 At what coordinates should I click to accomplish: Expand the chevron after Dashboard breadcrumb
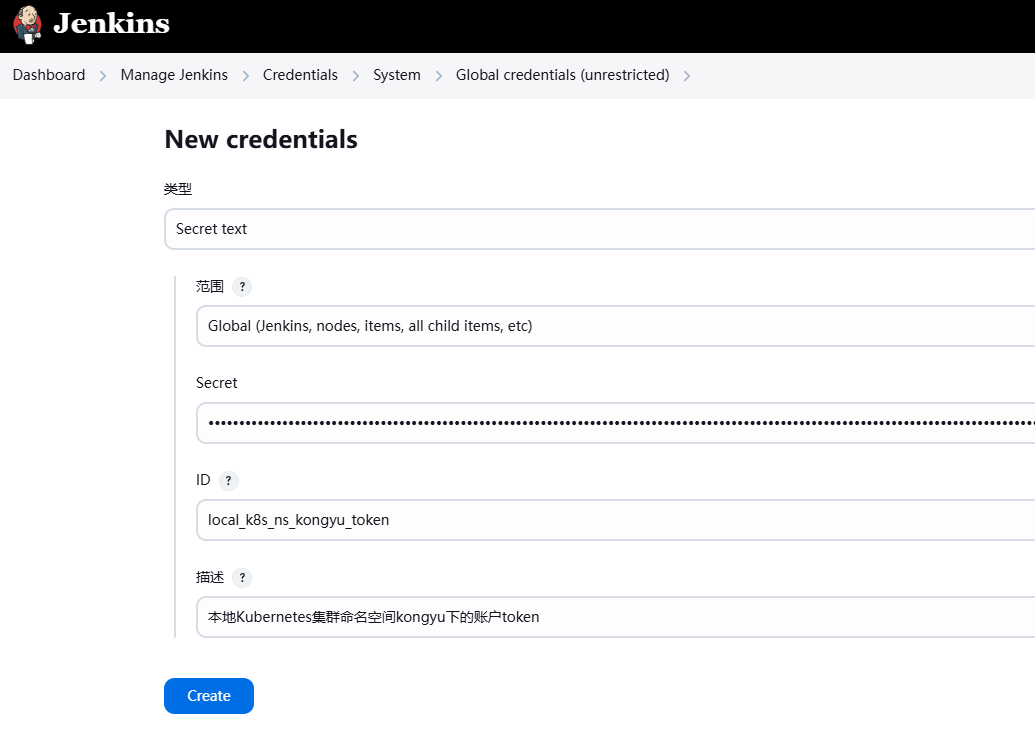coord(103,76)
